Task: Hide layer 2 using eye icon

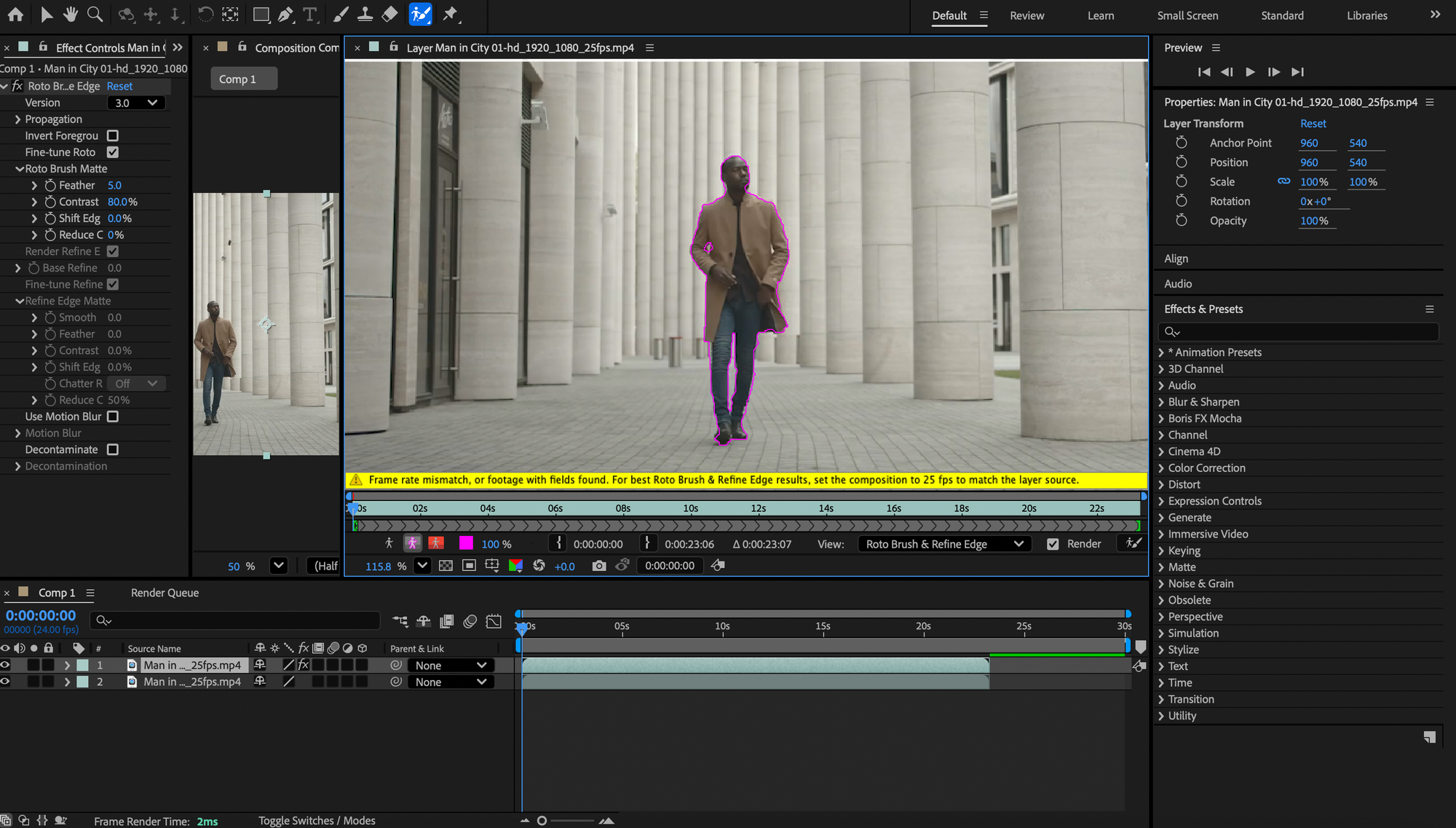Action: [x=5, y=682]
